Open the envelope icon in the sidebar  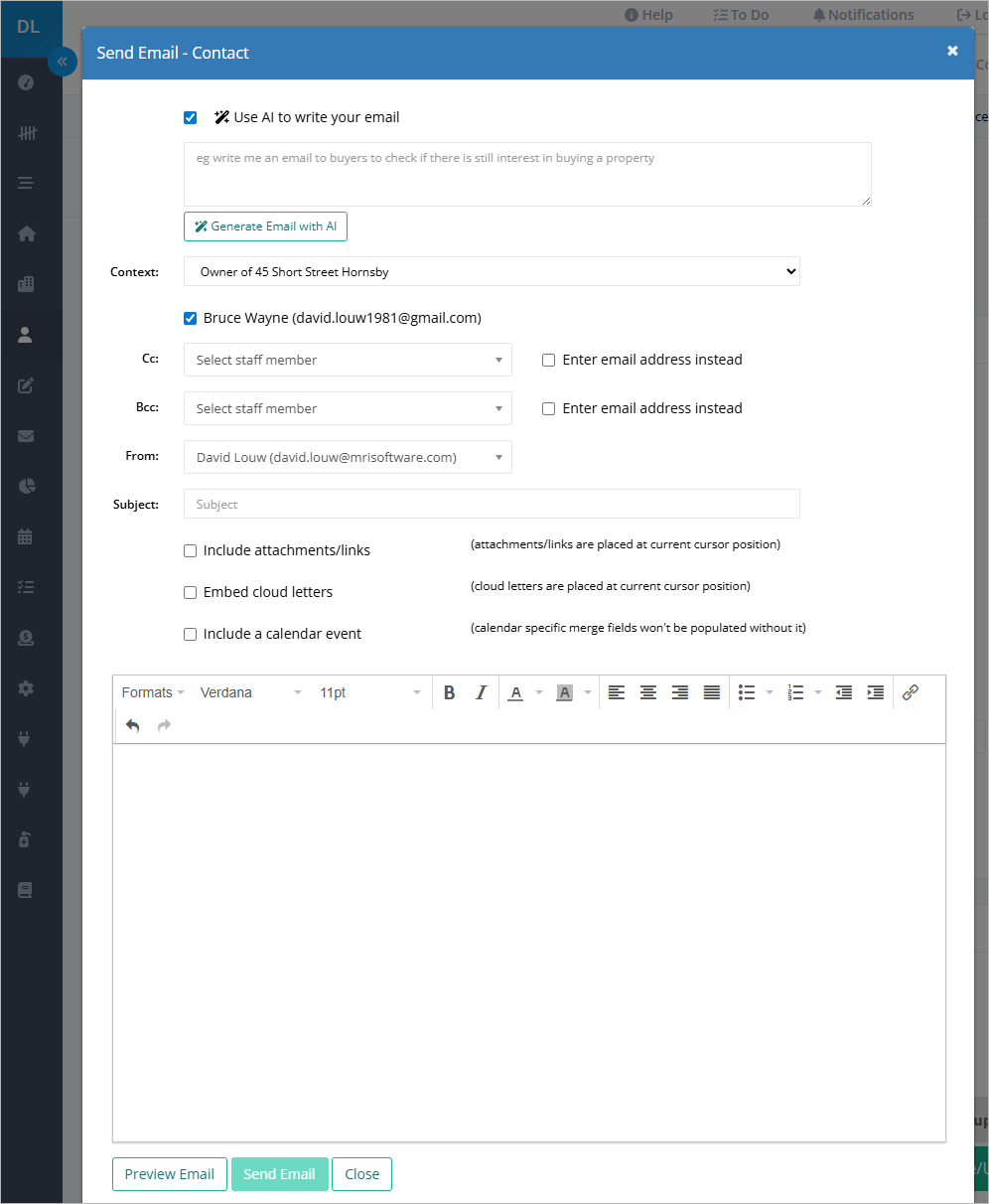pyautogui.click(x=27, y=436)
